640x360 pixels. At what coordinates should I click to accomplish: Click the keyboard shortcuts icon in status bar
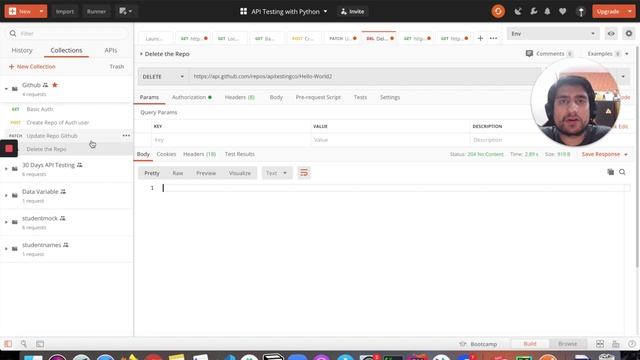(x=616, y=344)
